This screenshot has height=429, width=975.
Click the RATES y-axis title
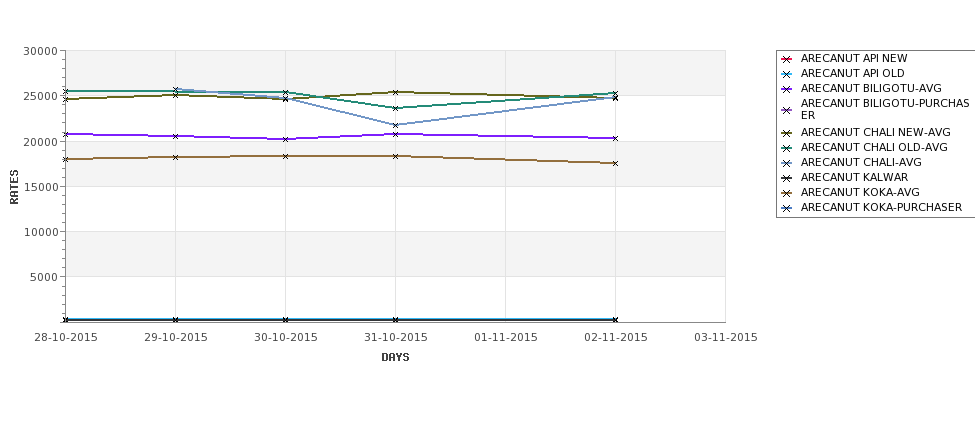pos(14,187)
